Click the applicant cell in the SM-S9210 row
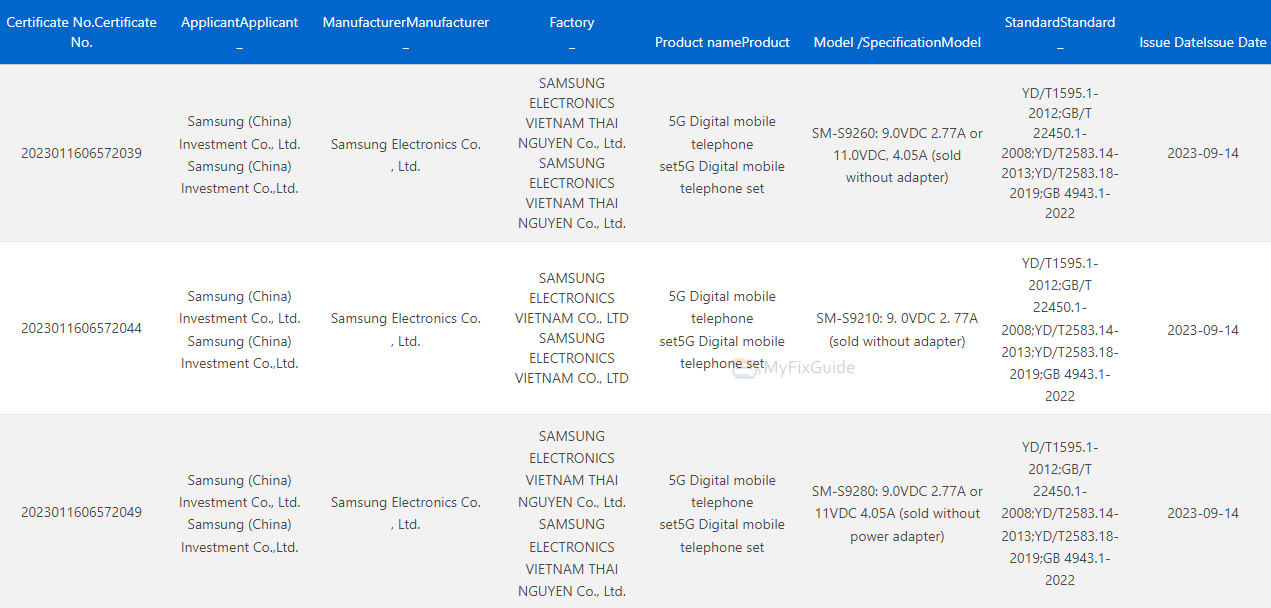 (x=239, y=329)
